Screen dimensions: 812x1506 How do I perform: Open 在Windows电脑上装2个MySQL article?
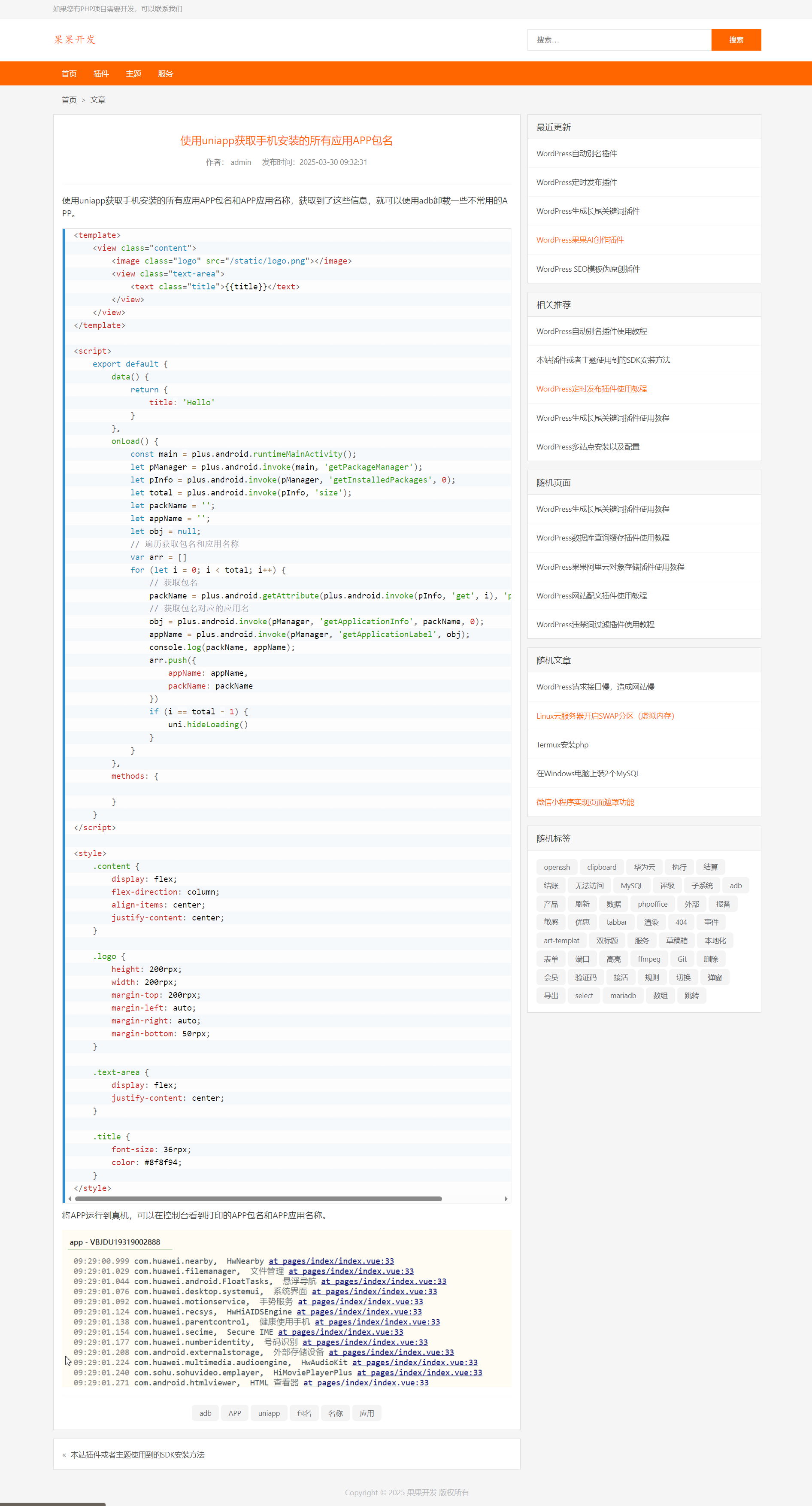588,774
